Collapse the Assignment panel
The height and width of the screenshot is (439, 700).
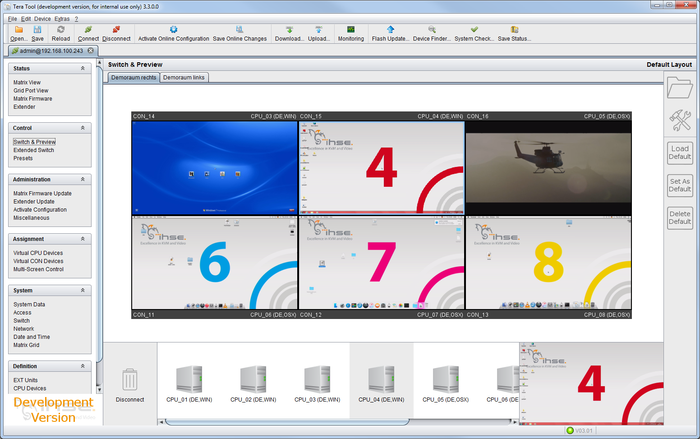(x=83, y=239)
